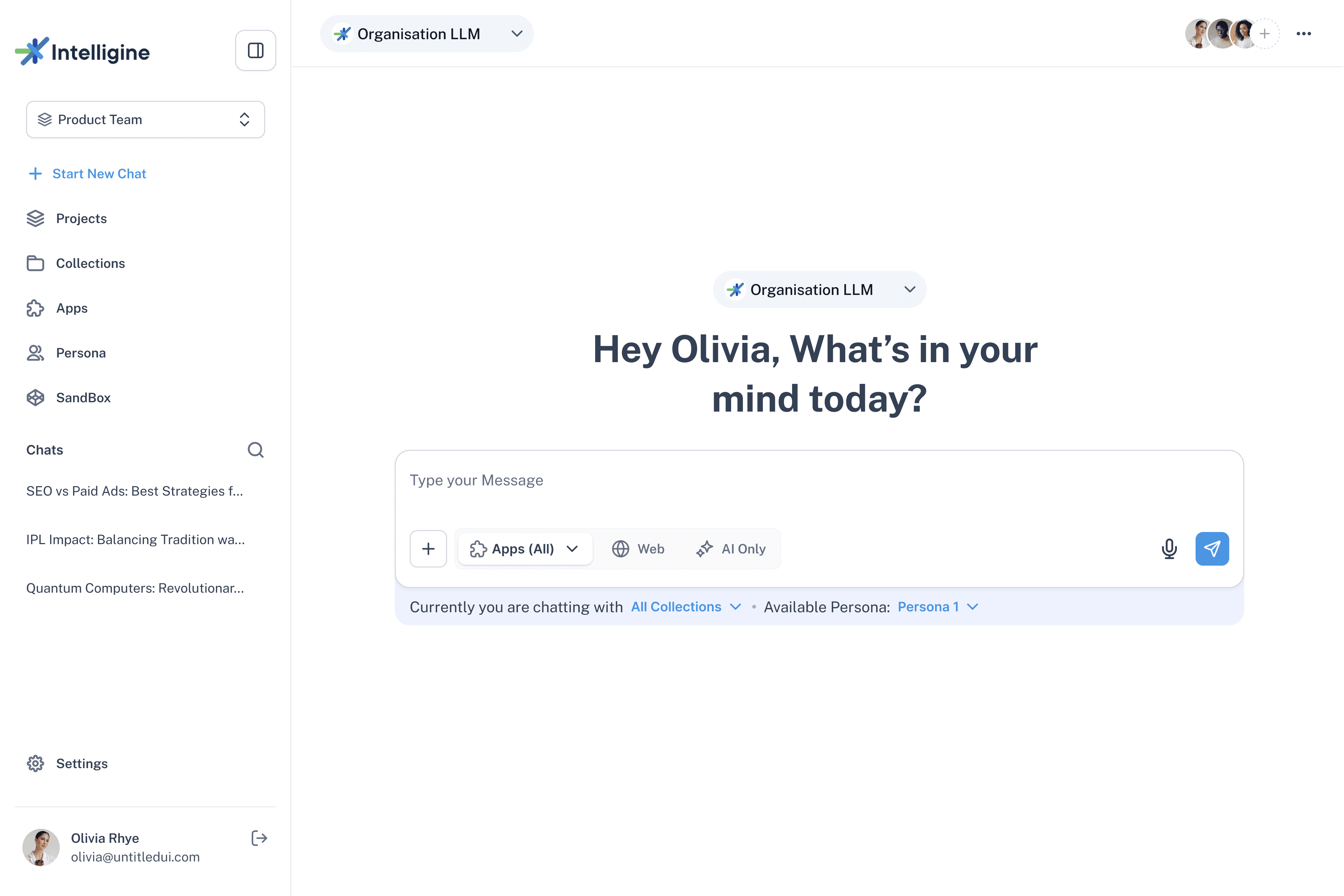Open Product Team workspace selector
The height and width of the screenshot is (896, 1344).
point(145,119)
